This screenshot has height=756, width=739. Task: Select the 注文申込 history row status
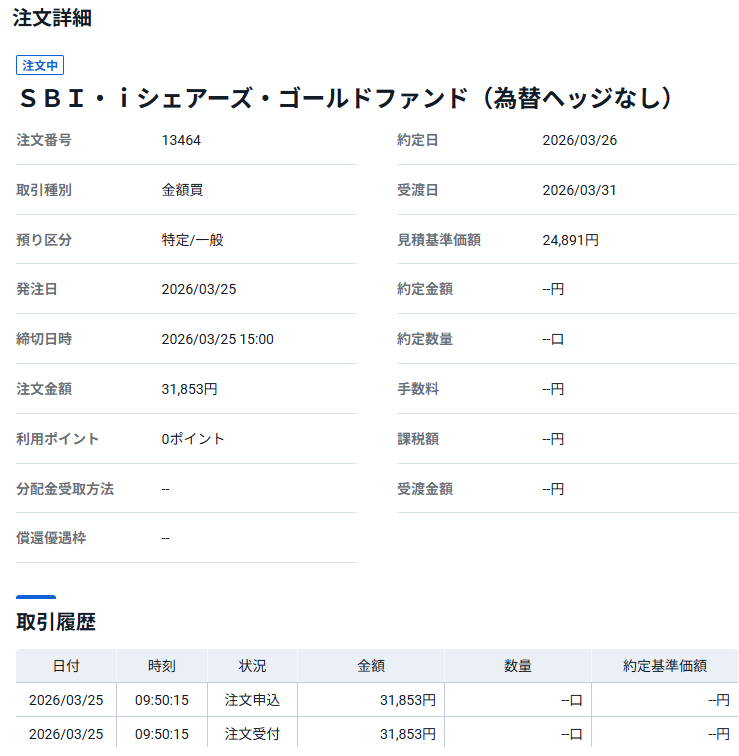252,700
